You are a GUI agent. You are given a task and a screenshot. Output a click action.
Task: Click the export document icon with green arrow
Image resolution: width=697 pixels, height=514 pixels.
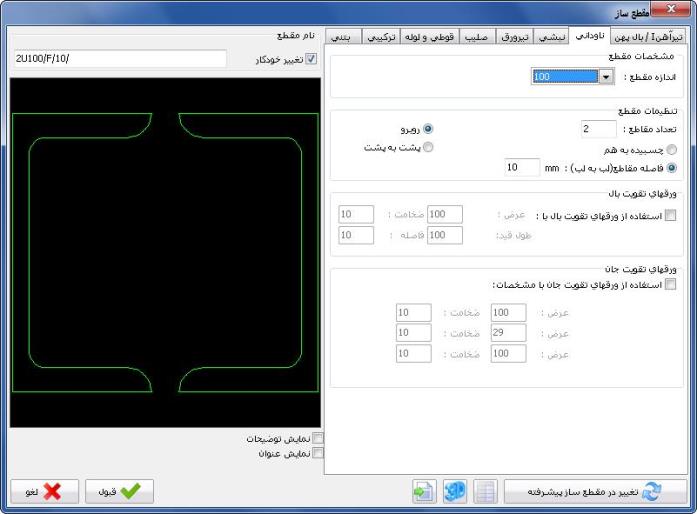[423, 492]
